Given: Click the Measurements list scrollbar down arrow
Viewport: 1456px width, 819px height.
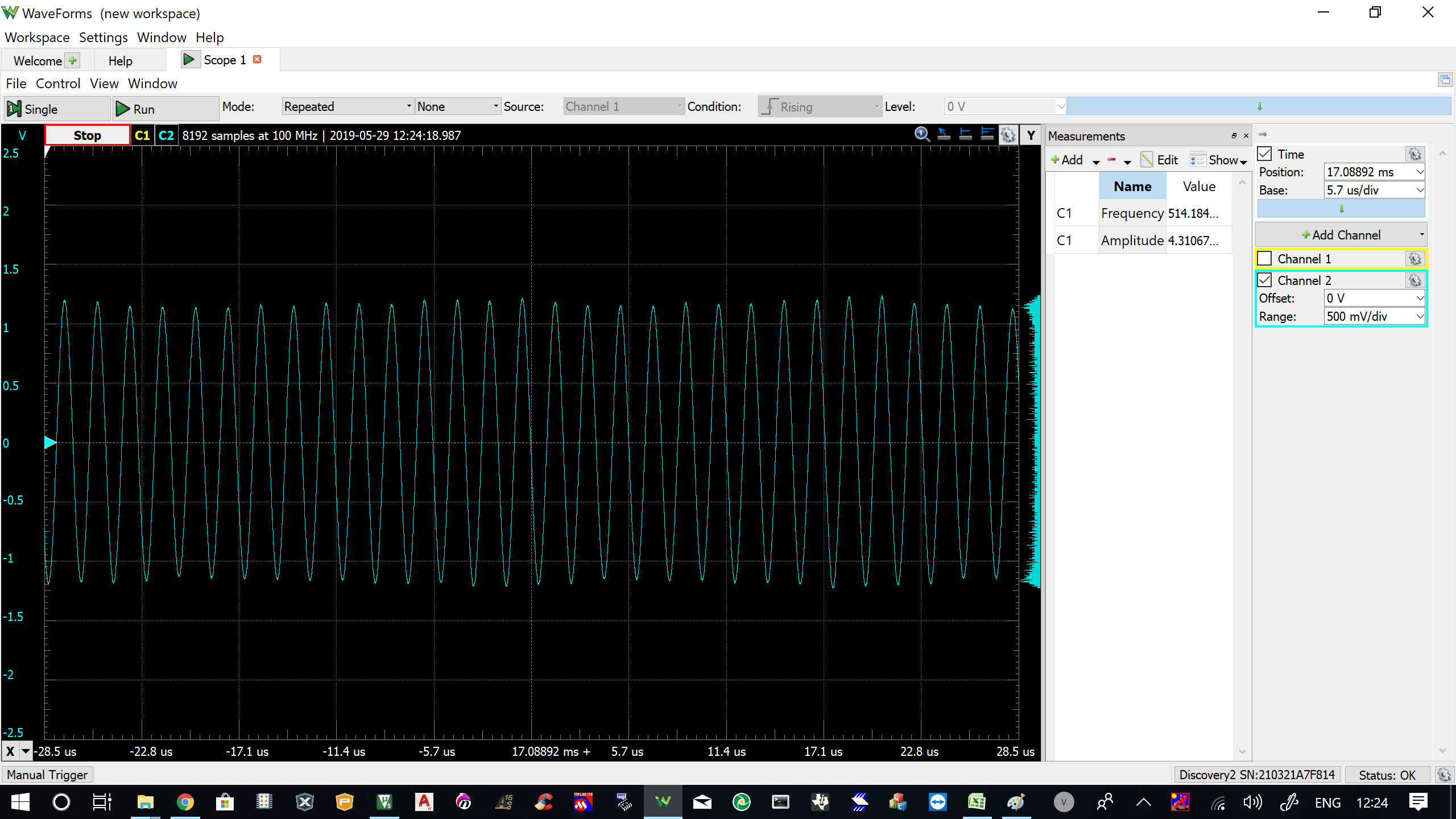Looking at the screenshot, I should 1242,752.
